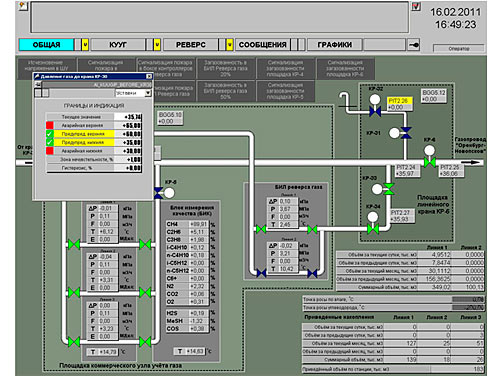The height and width of the screenshot is (376, 500).
Task: Click the key icon in navigation bar
Action: 414,45
